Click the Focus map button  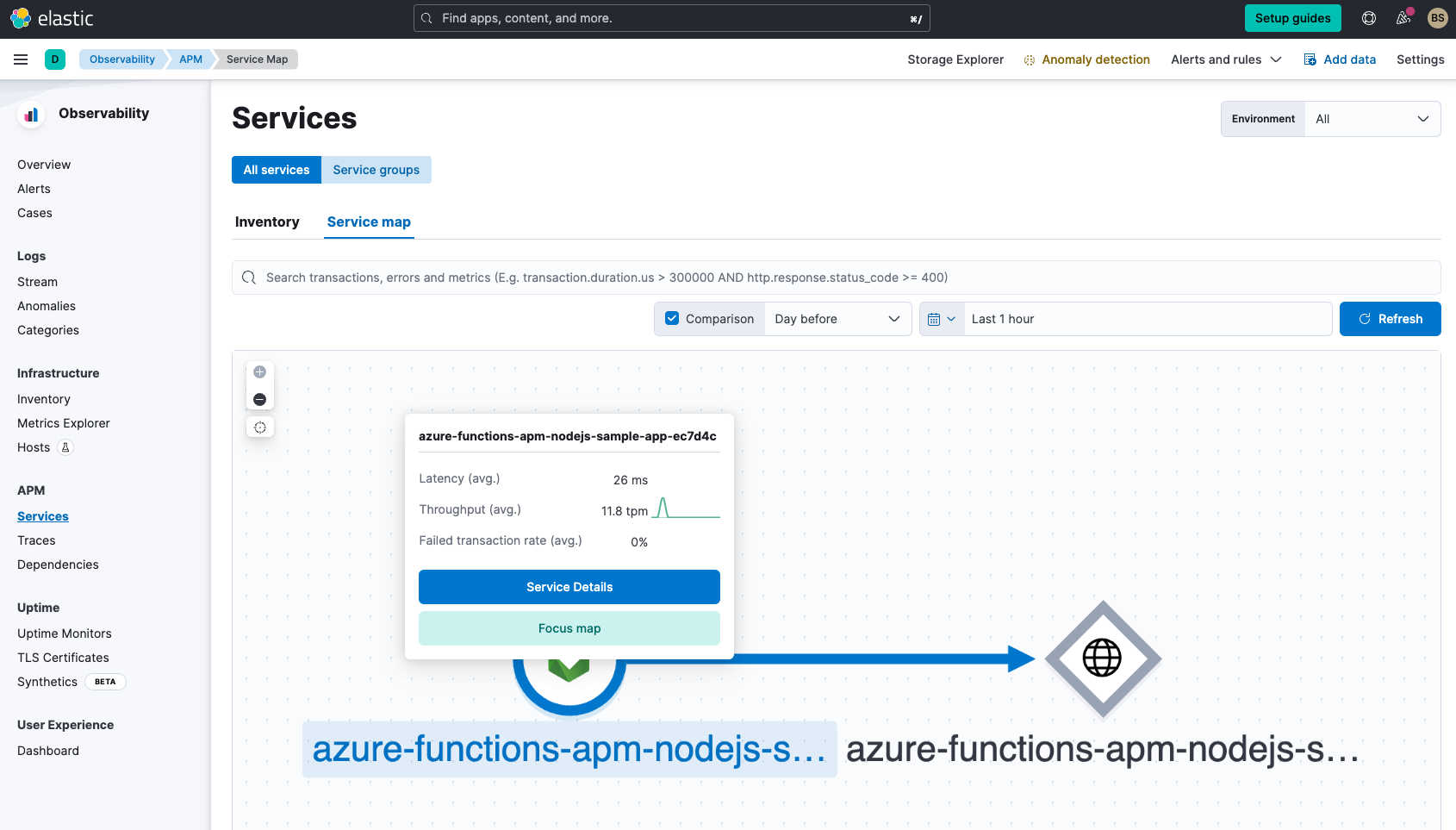(x=569, y=628)
